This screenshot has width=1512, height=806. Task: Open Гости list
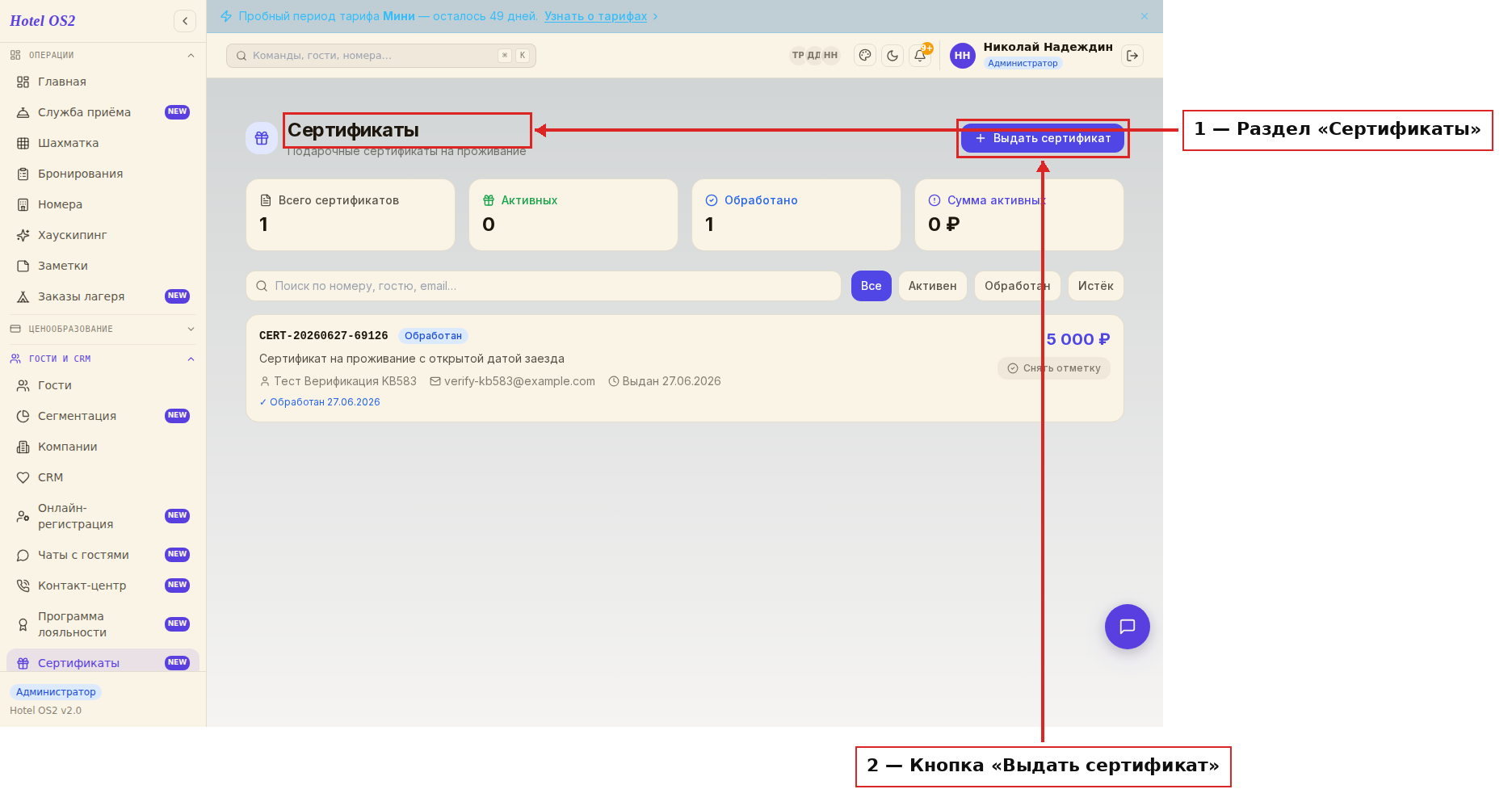103,385
